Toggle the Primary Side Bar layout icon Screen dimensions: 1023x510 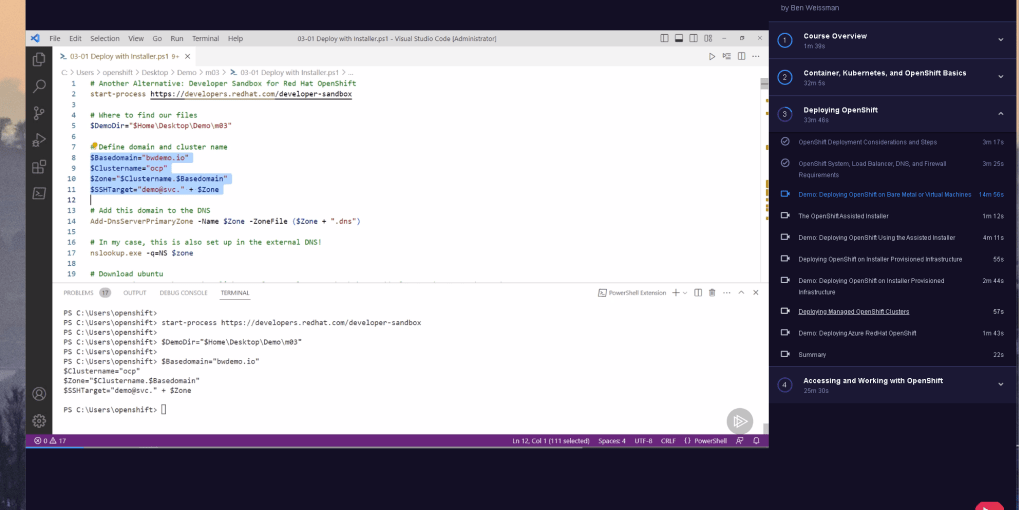click(x=664, y=38)
